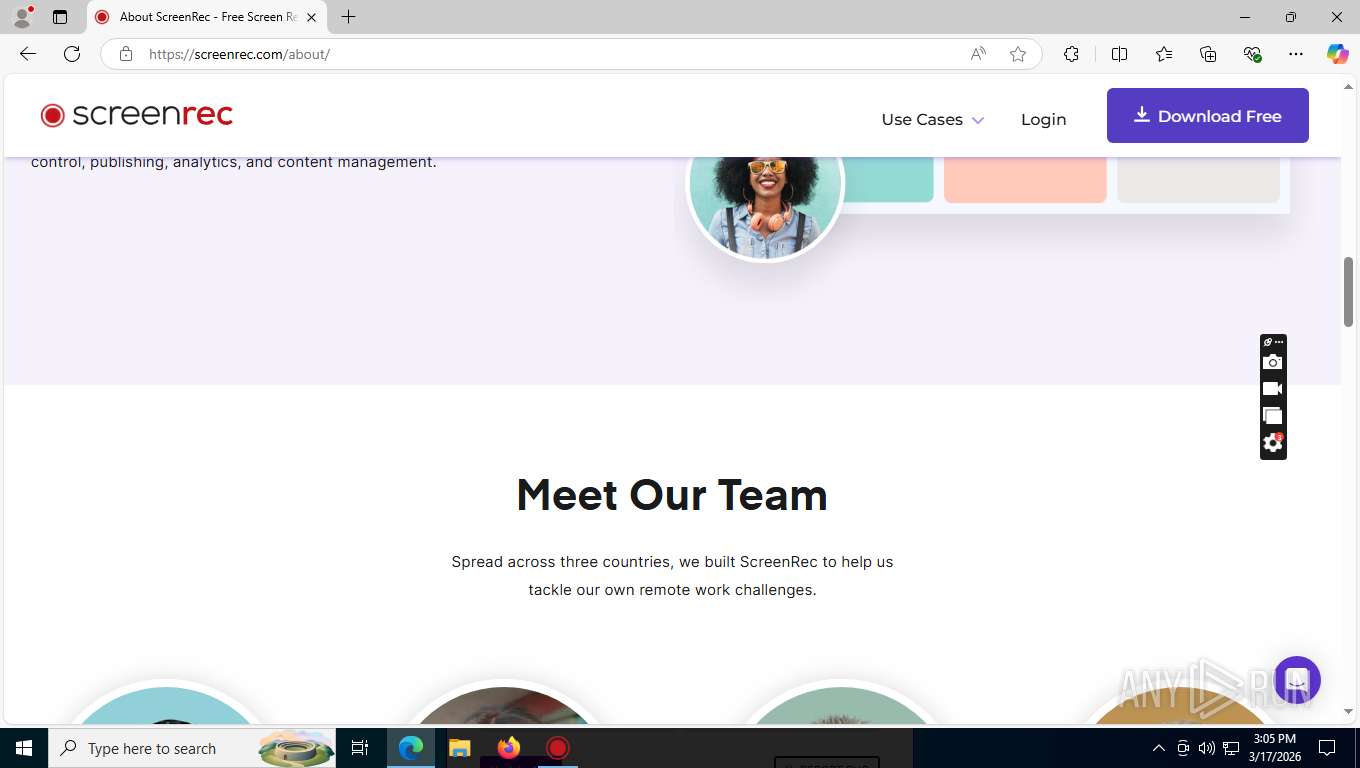This screenshot has height=768, width=1360.
Task: Open the Windows Start menu
Action: pyautogui.click(x=24, y=748)
